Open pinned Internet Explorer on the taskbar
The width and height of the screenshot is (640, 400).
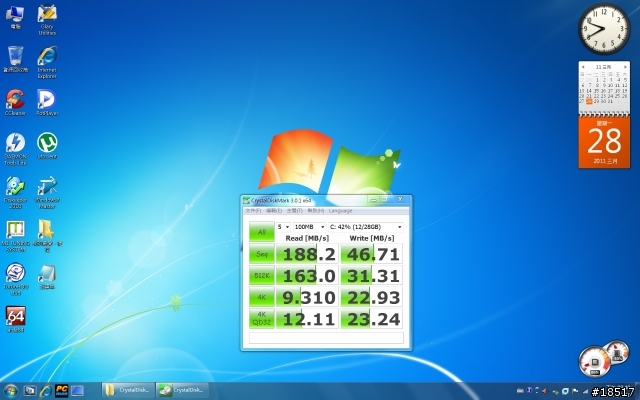click(x=45, y=391)
